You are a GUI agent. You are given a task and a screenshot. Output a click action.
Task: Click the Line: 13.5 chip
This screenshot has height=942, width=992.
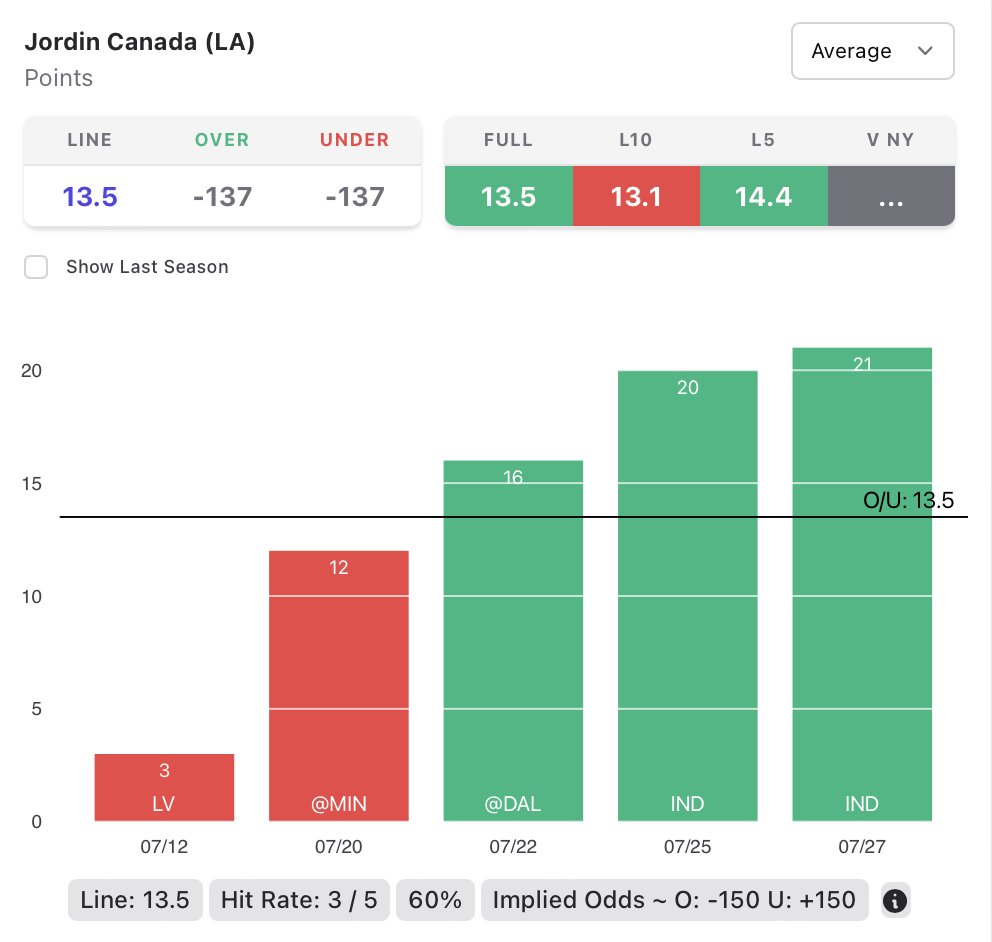[x=135, y=900]
